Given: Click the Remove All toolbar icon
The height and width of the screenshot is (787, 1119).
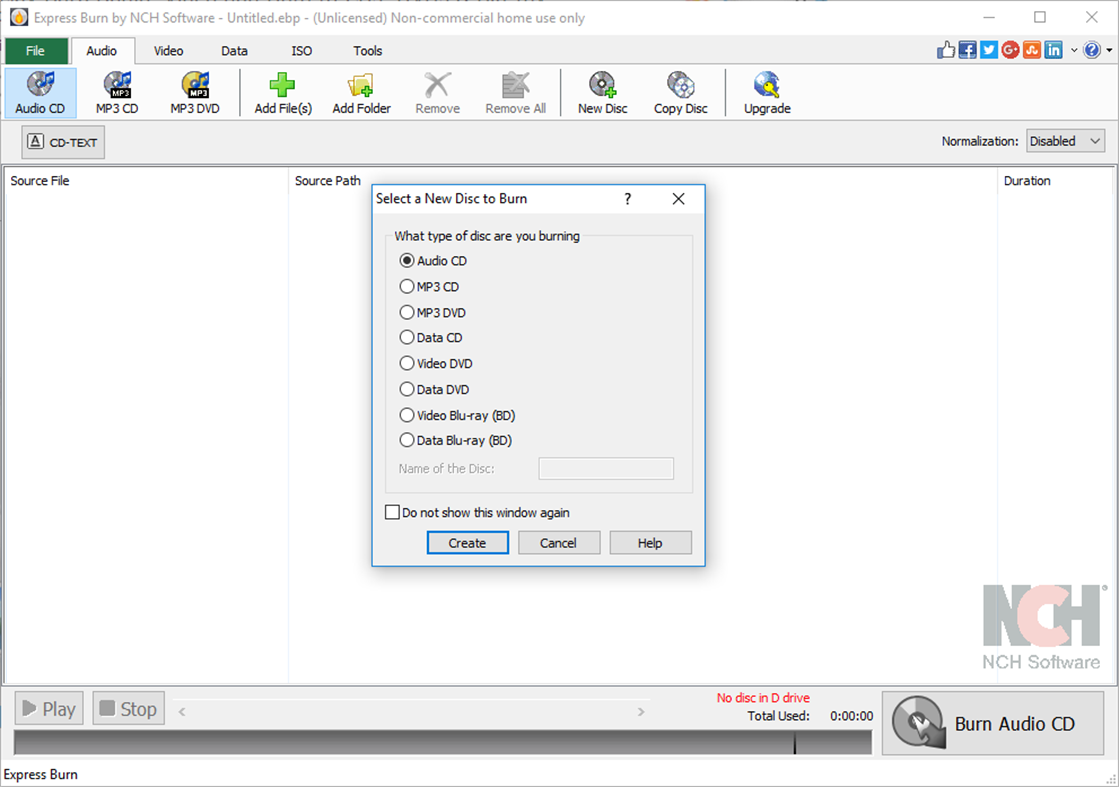Looking at the screenshot, I should [x=515, y=92].
